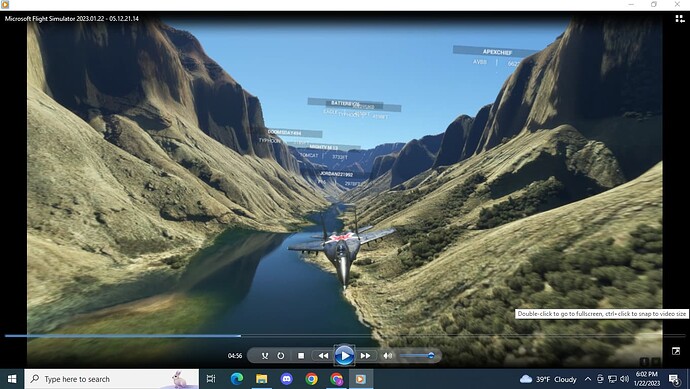Play the paused flight simulator video
Viewport: 690px width, 389px height.
pyautogui.click(x=344, y=356)
